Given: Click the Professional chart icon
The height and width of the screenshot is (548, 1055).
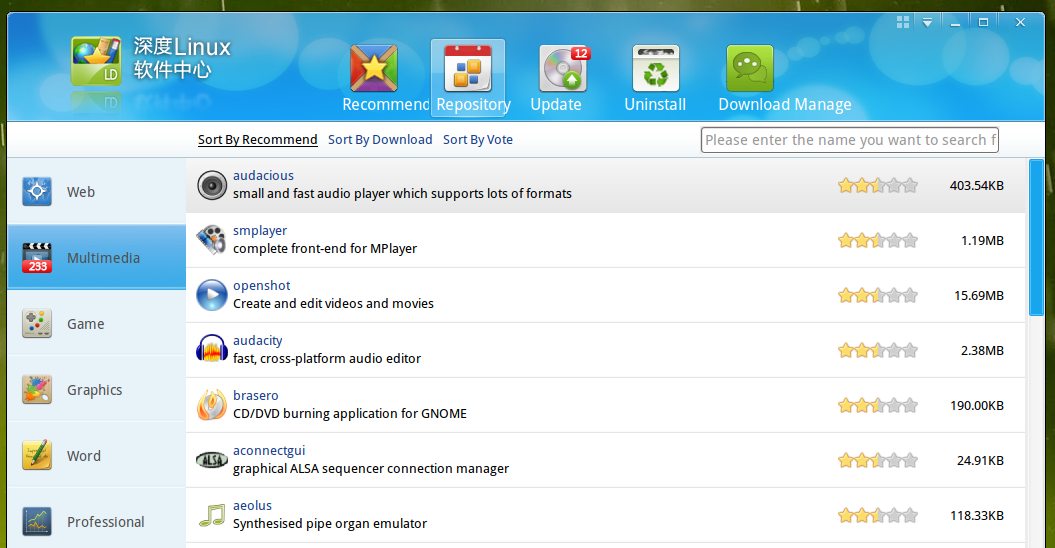Looking at the screenshot, I should coord(37,521).
